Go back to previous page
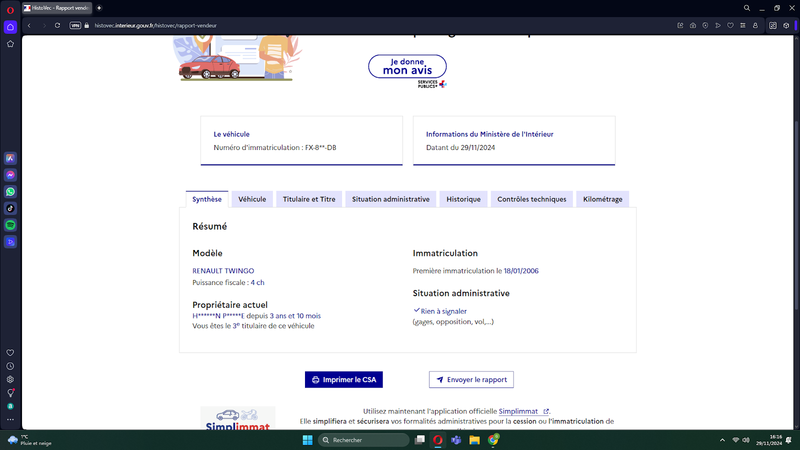The width and height of the screenshot is (800, 450). [x=29, y=26]
